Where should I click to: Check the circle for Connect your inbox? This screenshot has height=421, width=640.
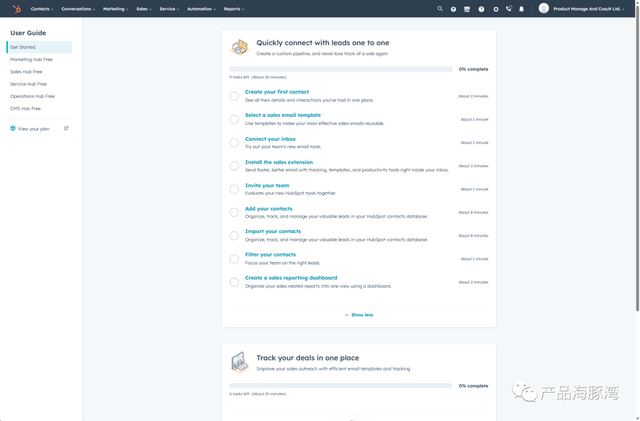(x=234, y=143)
